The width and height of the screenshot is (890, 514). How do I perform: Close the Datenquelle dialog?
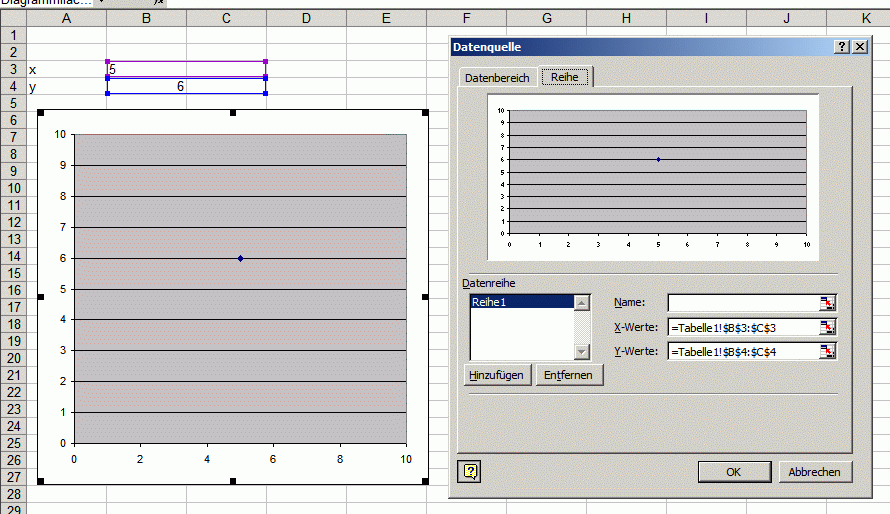coord(860,47)
